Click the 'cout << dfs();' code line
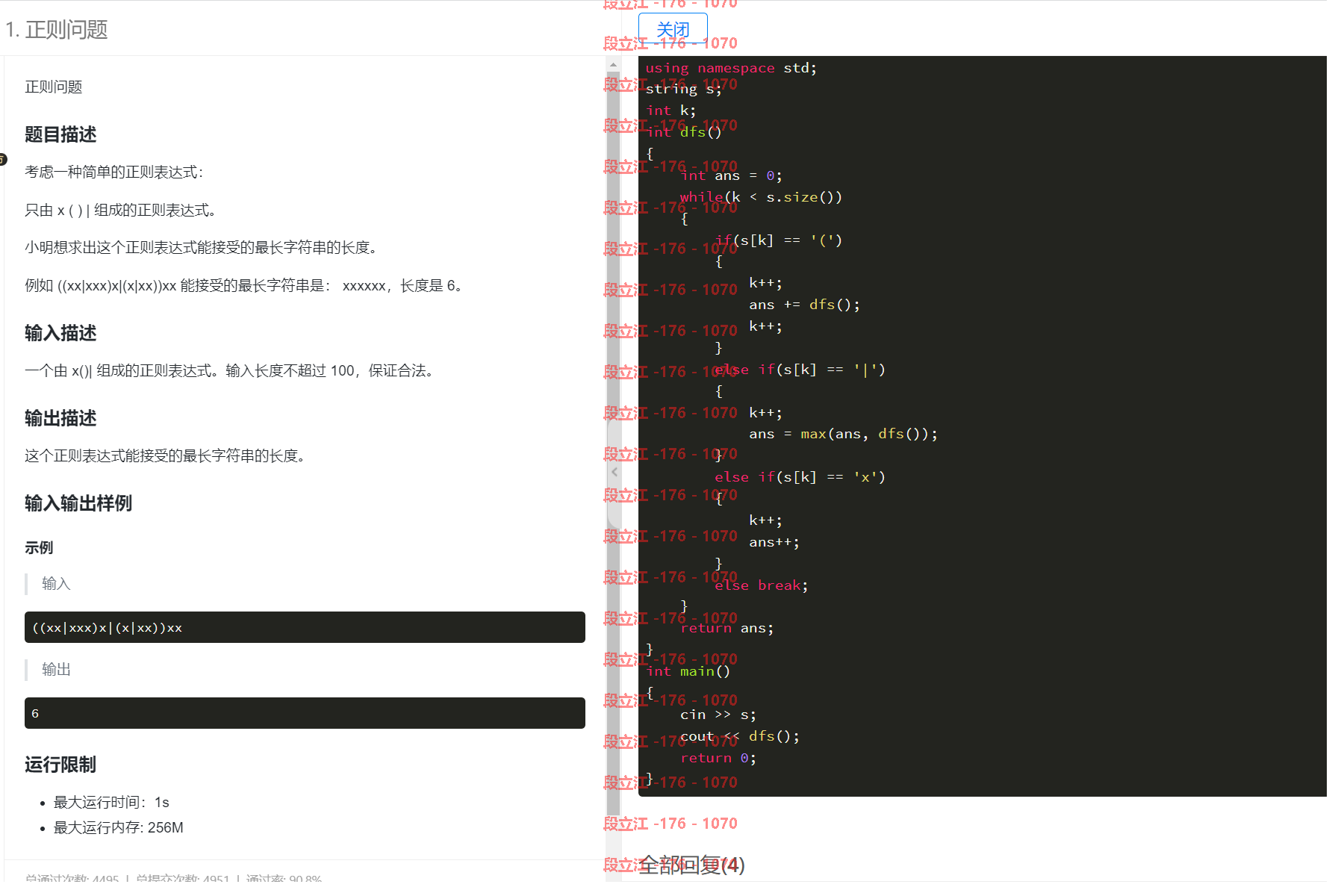The image size is (1341, 896). pos(739,736)
